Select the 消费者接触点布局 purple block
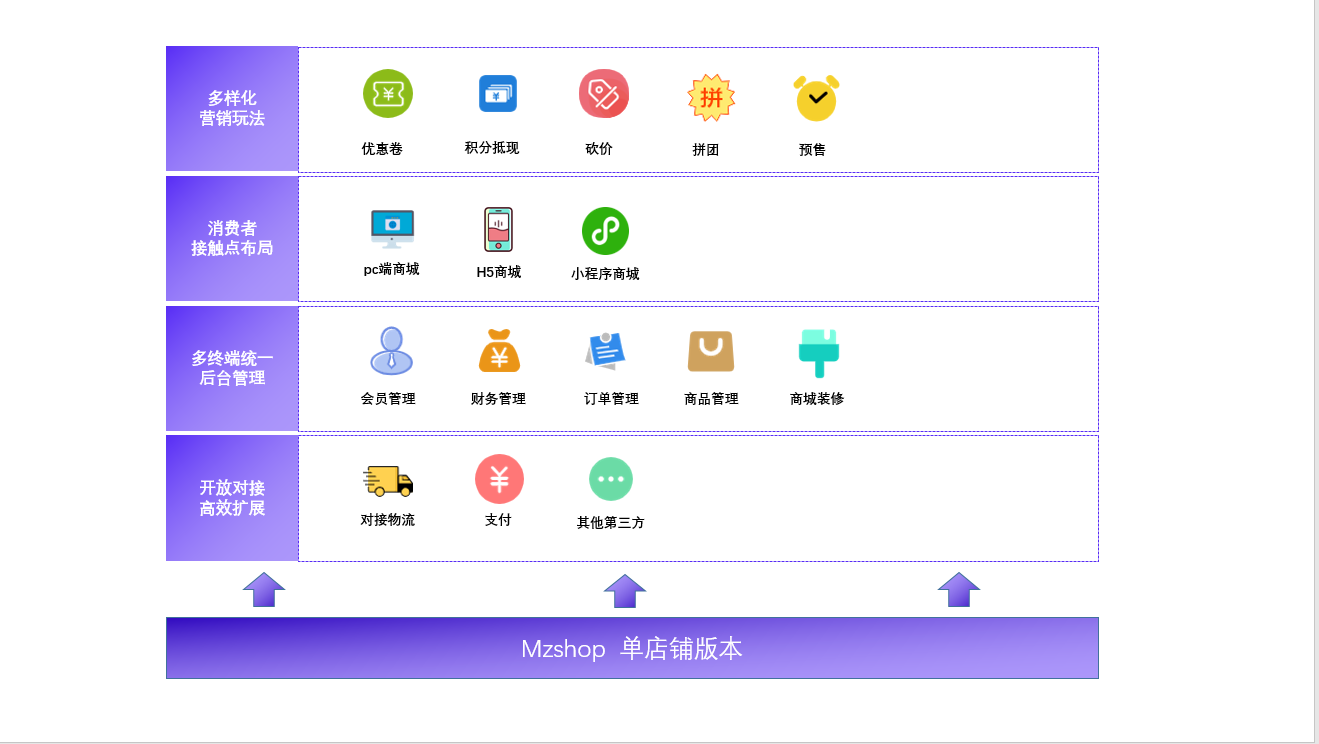Image resolution: width=1319 pixels, height=744 pixels. point(232,238)
